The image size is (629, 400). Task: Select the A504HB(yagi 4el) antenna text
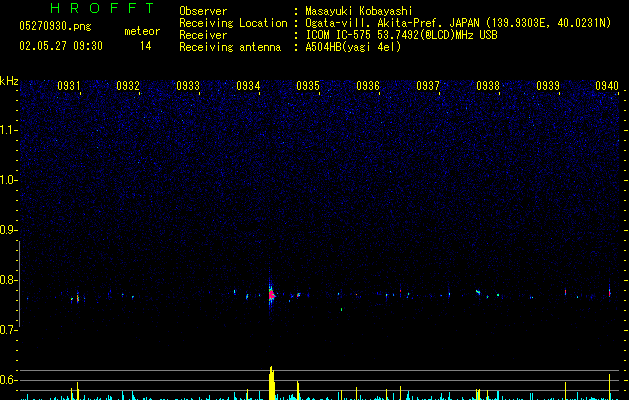353,47
